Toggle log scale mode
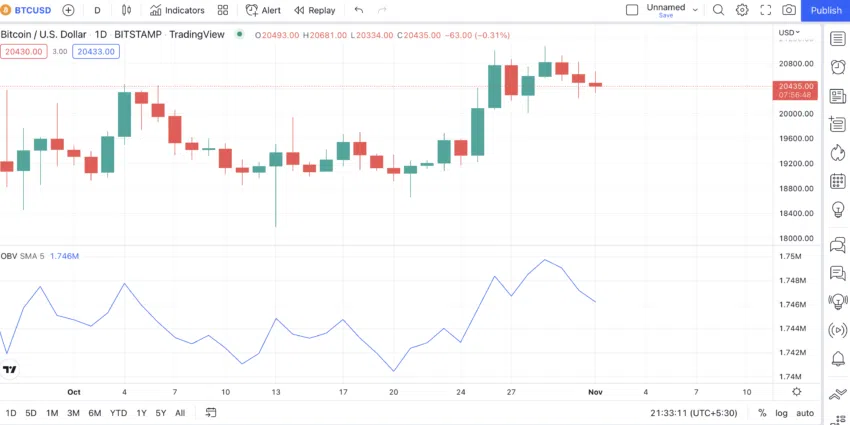Viewport: 850px width, 425px height. (x=781, y=413)
